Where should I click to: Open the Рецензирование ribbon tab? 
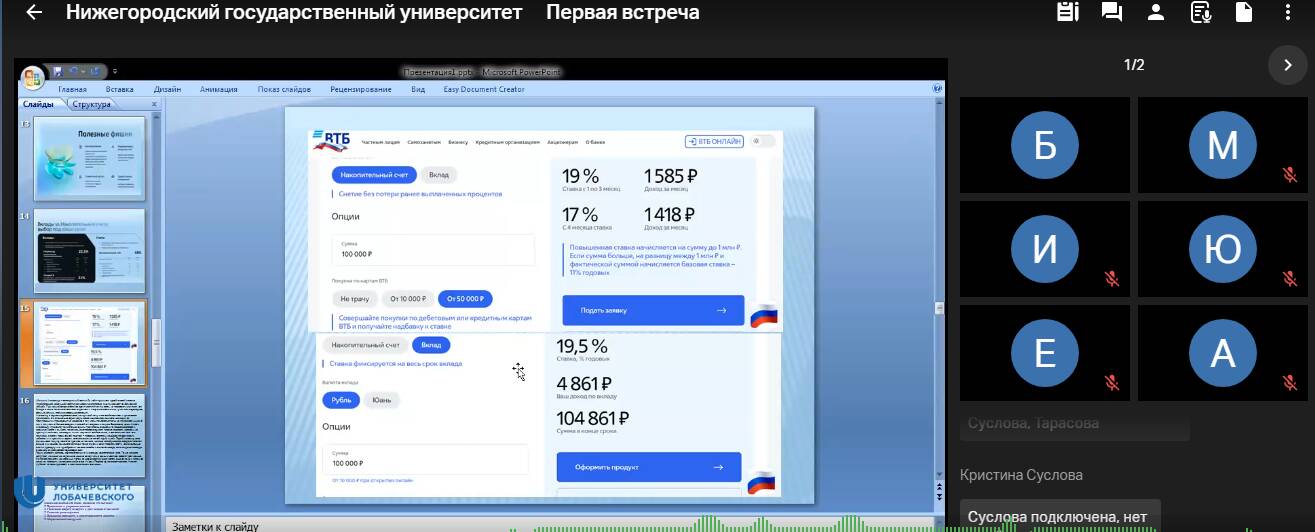[361, 89]
